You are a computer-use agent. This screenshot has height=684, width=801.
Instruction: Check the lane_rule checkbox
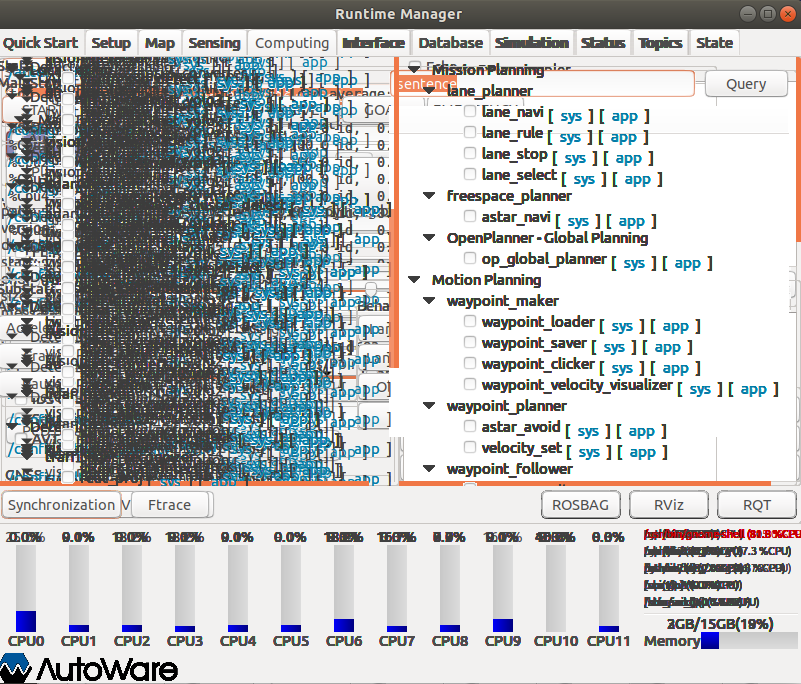pyautogui.click(x=470, y=132)
